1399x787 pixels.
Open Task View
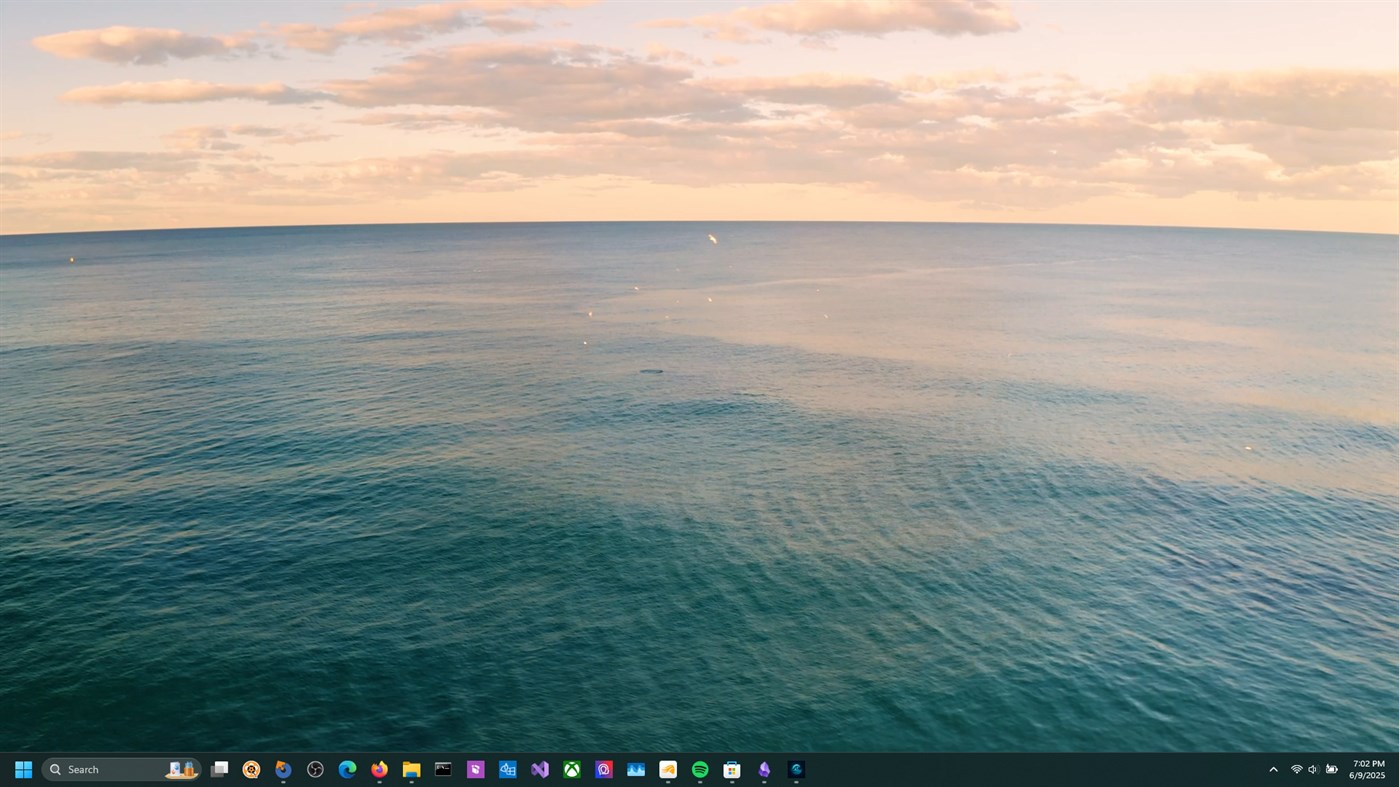pyautogui.click(x=219, y=769)
